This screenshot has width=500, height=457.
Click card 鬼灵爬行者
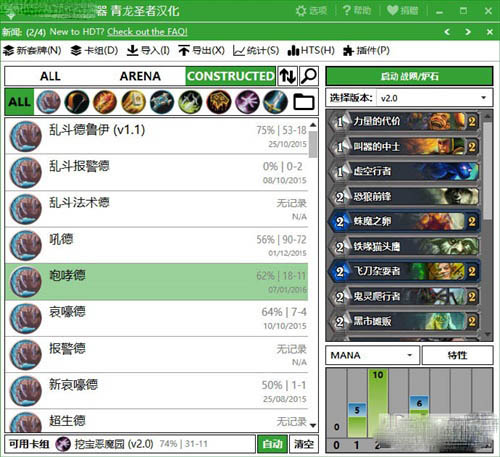(404, 296)
